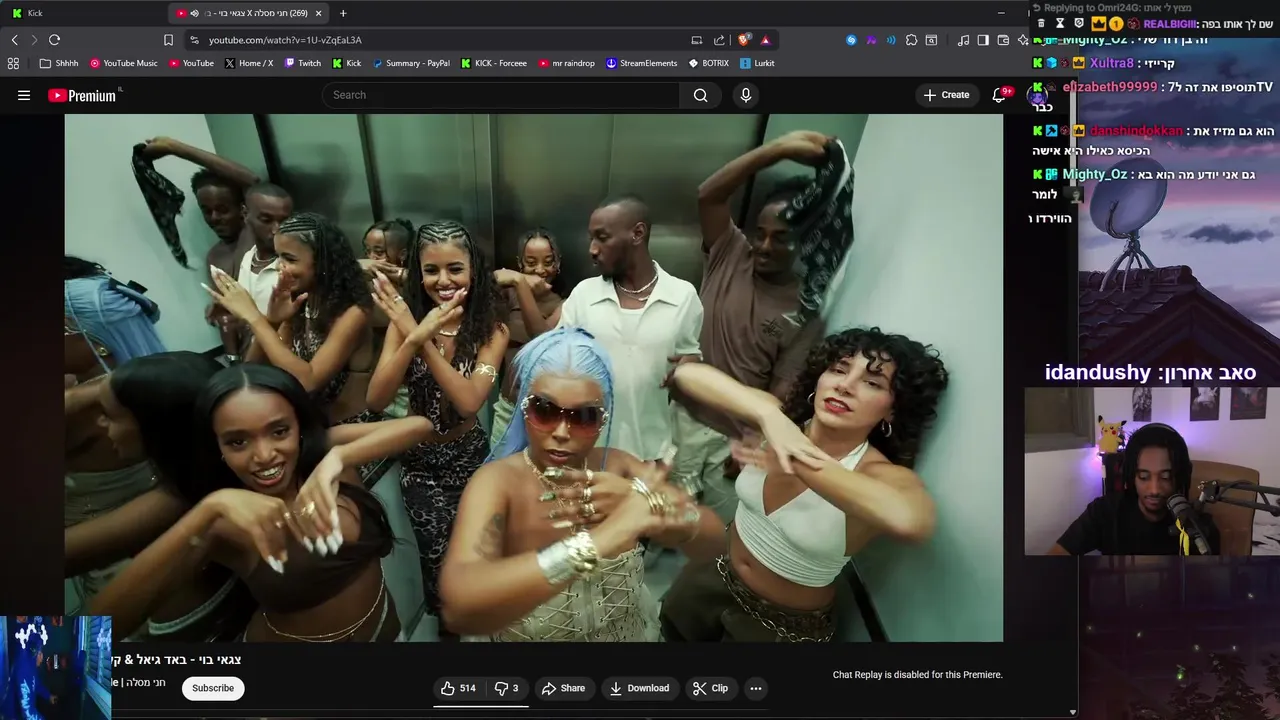Like the video with thumbs up
Image resolution: width=1280 pixels, height=720 pixels.
(458, 688)
